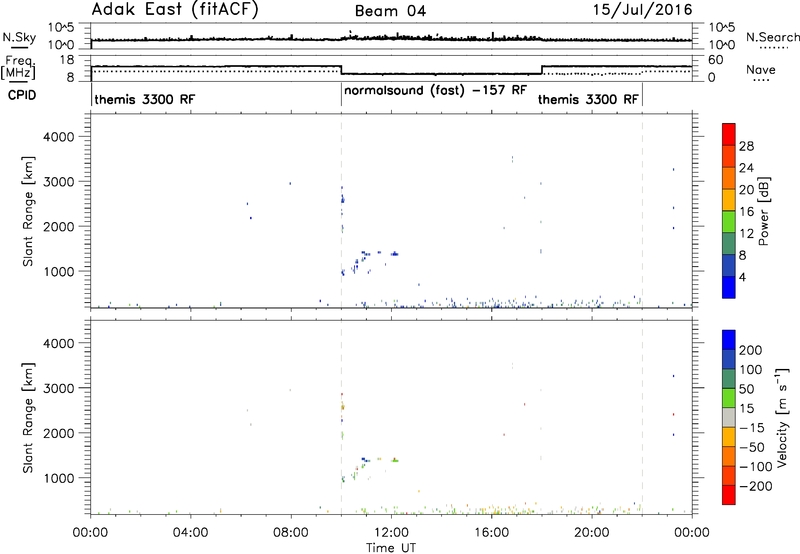Click the "12:00" time axis tick label
The image size is (800, 554).
[x=391, y=533]
